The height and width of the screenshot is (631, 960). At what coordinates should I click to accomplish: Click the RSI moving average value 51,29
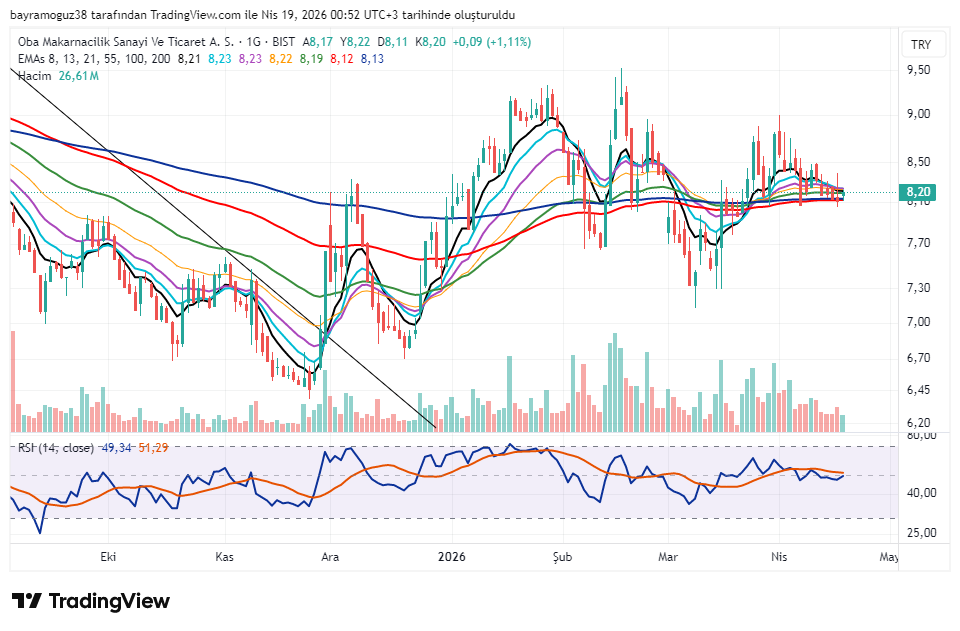click(153, 448)
